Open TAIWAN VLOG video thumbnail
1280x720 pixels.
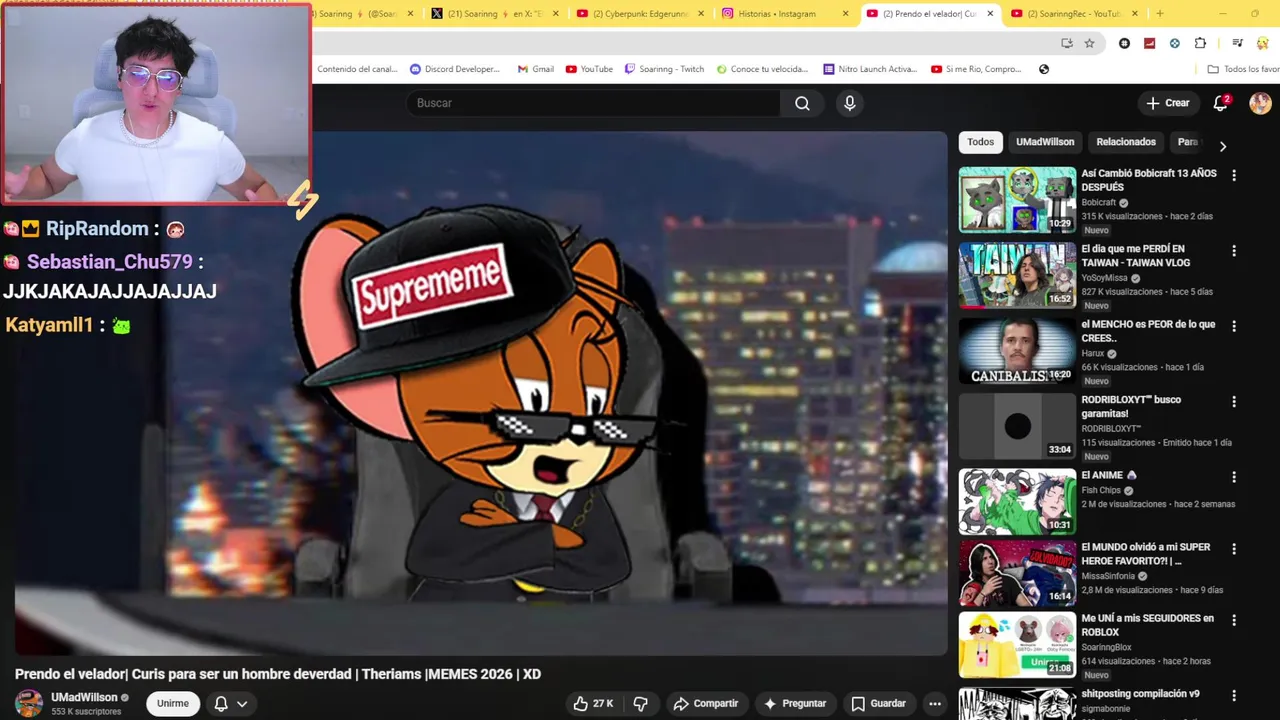[x=1017, y=275]
